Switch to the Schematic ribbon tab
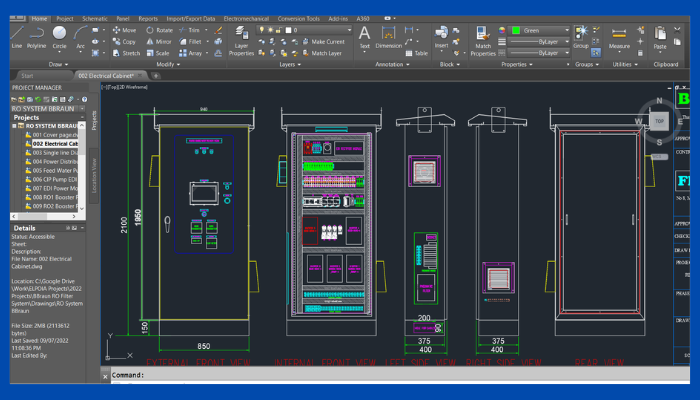 [x=96, y=18]
